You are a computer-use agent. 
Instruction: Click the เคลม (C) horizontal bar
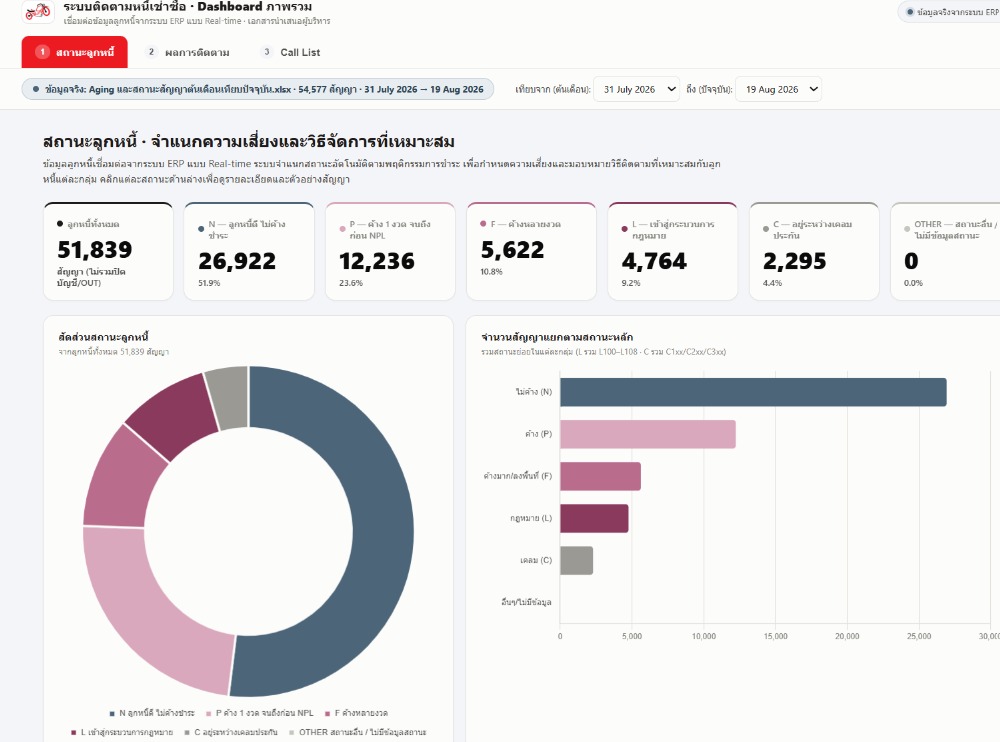coord(577,560)
